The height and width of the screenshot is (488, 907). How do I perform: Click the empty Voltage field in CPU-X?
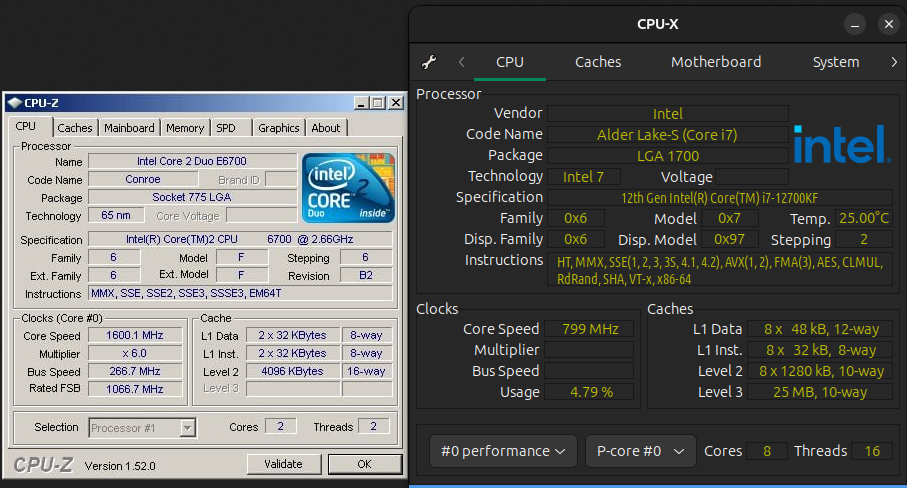click(x=751, y=177)
